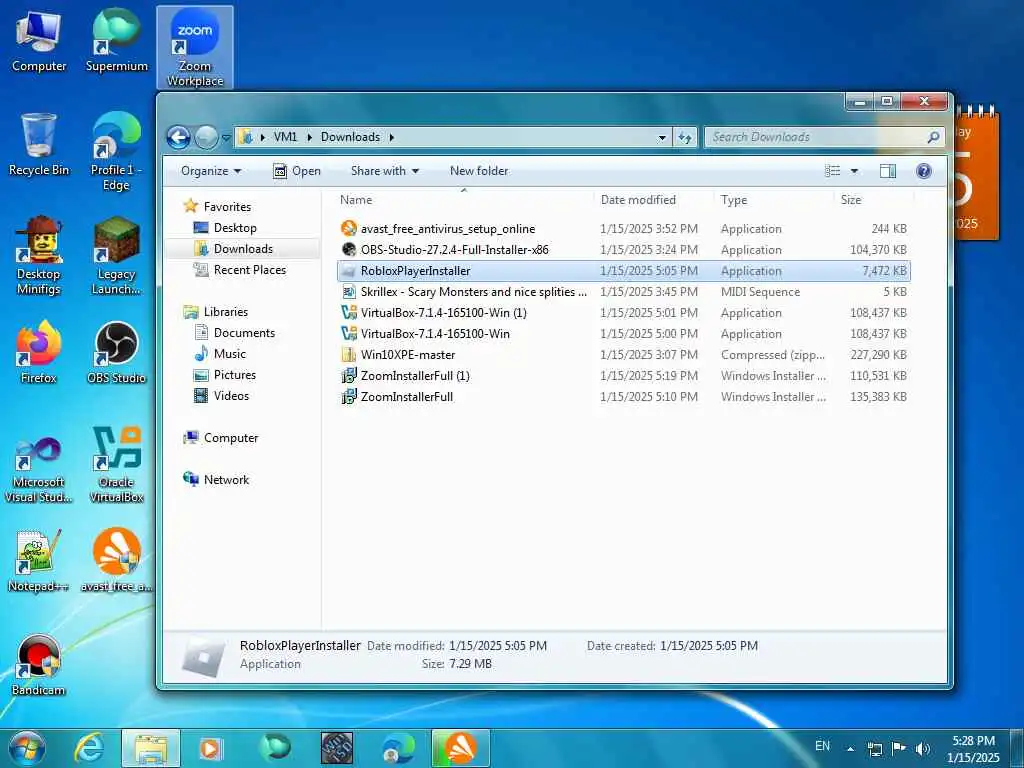The width and height of the screenshot is (1024, 768).
Task: Sort by the Size column header
Action: (874, 200)
